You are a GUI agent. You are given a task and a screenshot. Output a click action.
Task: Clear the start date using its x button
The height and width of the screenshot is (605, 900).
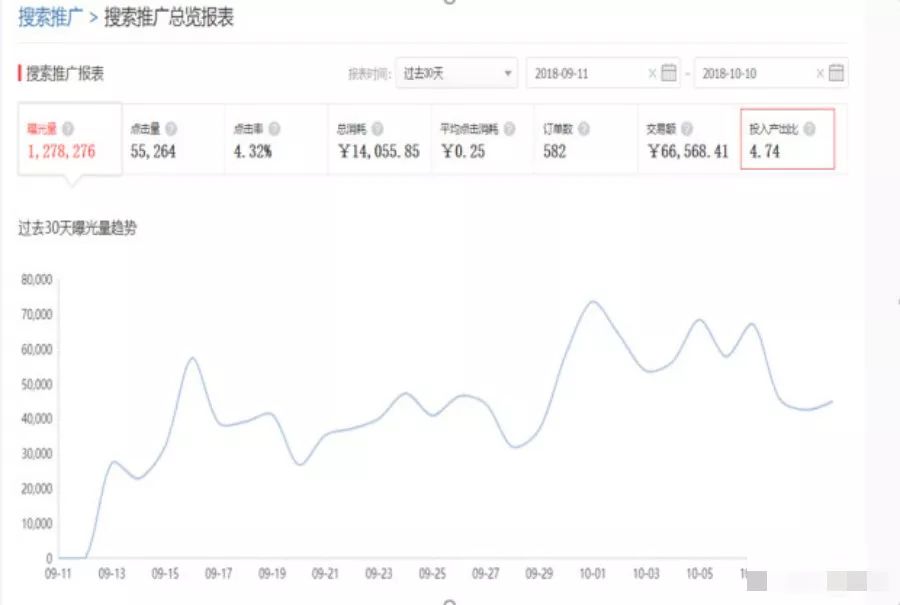pyautogui.click(x=652, y=72)
